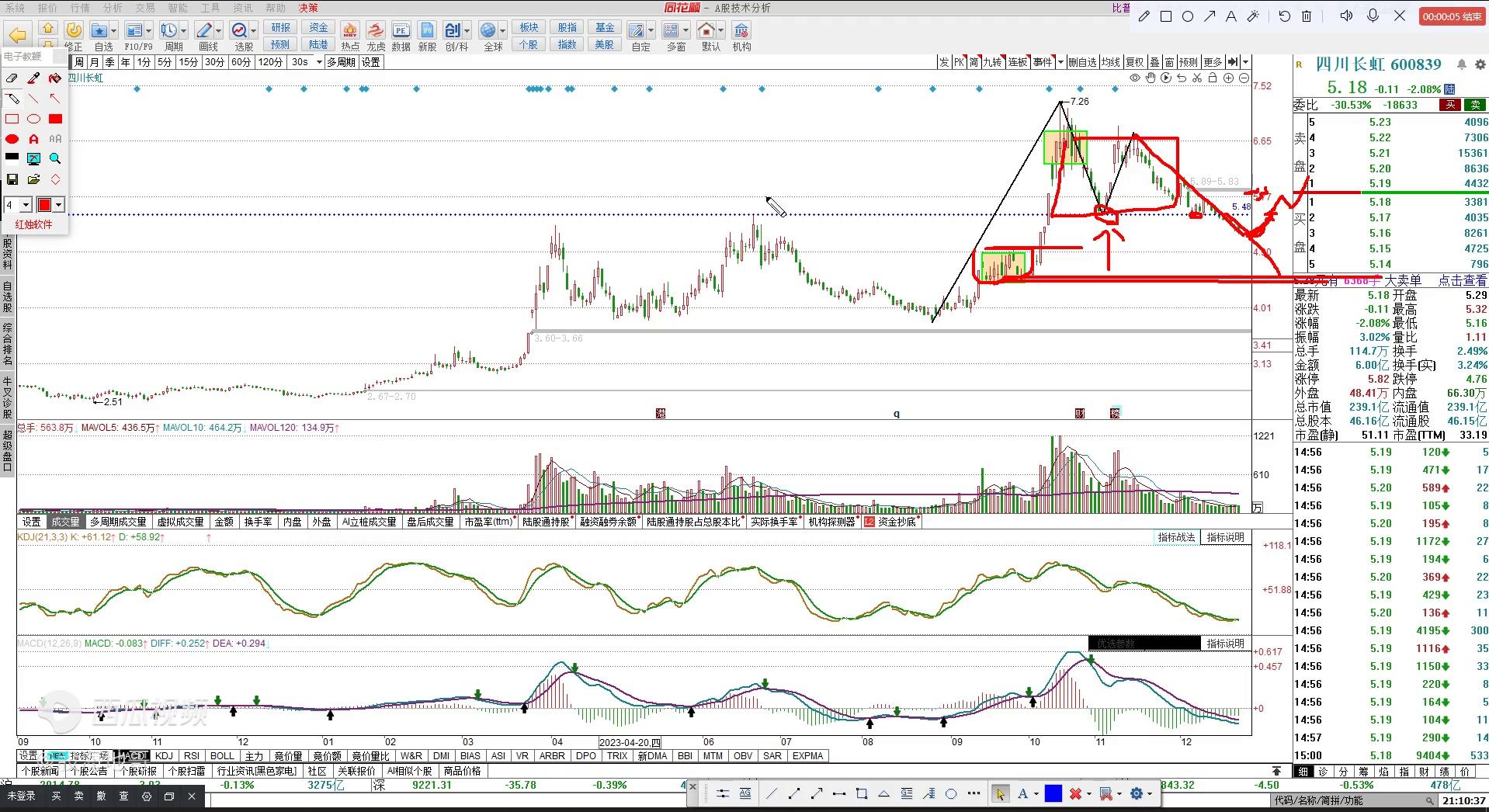1489x812 pixels.
Task: Click the scissors icon above chart
Action: (1197, 78)
